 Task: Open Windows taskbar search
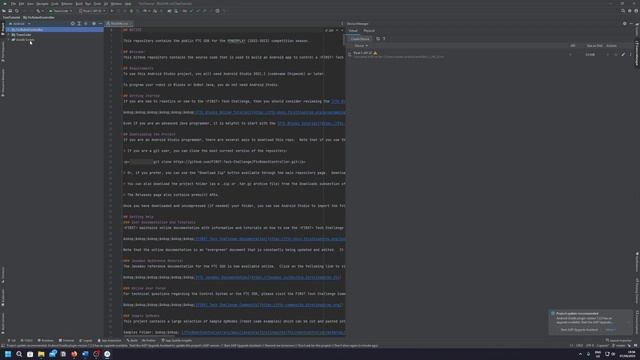point(19,354)
